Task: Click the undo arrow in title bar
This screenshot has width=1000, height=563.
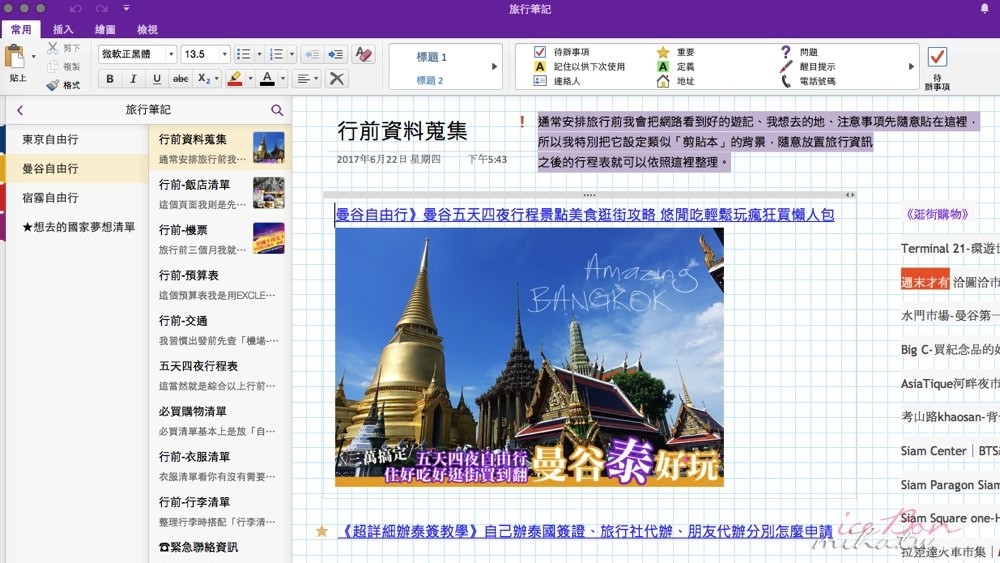Action: (x=75, y=8)
